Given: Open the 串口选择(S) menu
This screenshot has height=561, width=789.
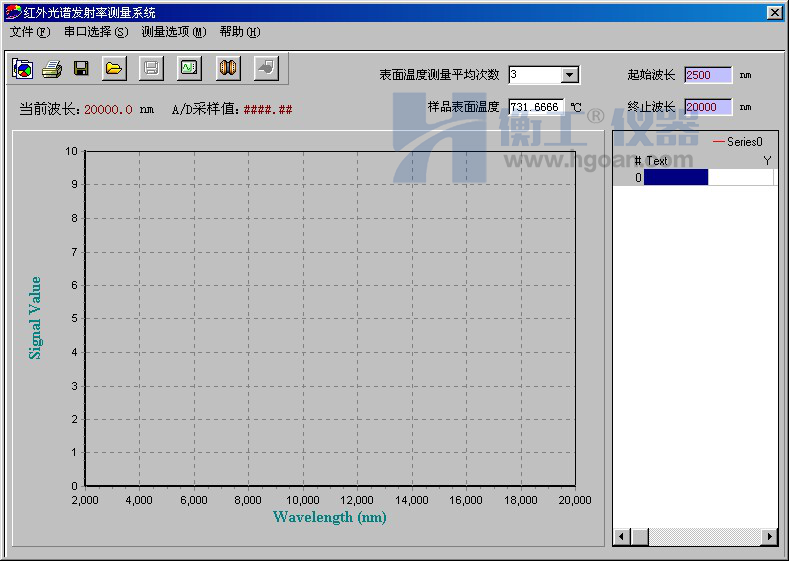Looking at the screenshot, I should (96, 32).
